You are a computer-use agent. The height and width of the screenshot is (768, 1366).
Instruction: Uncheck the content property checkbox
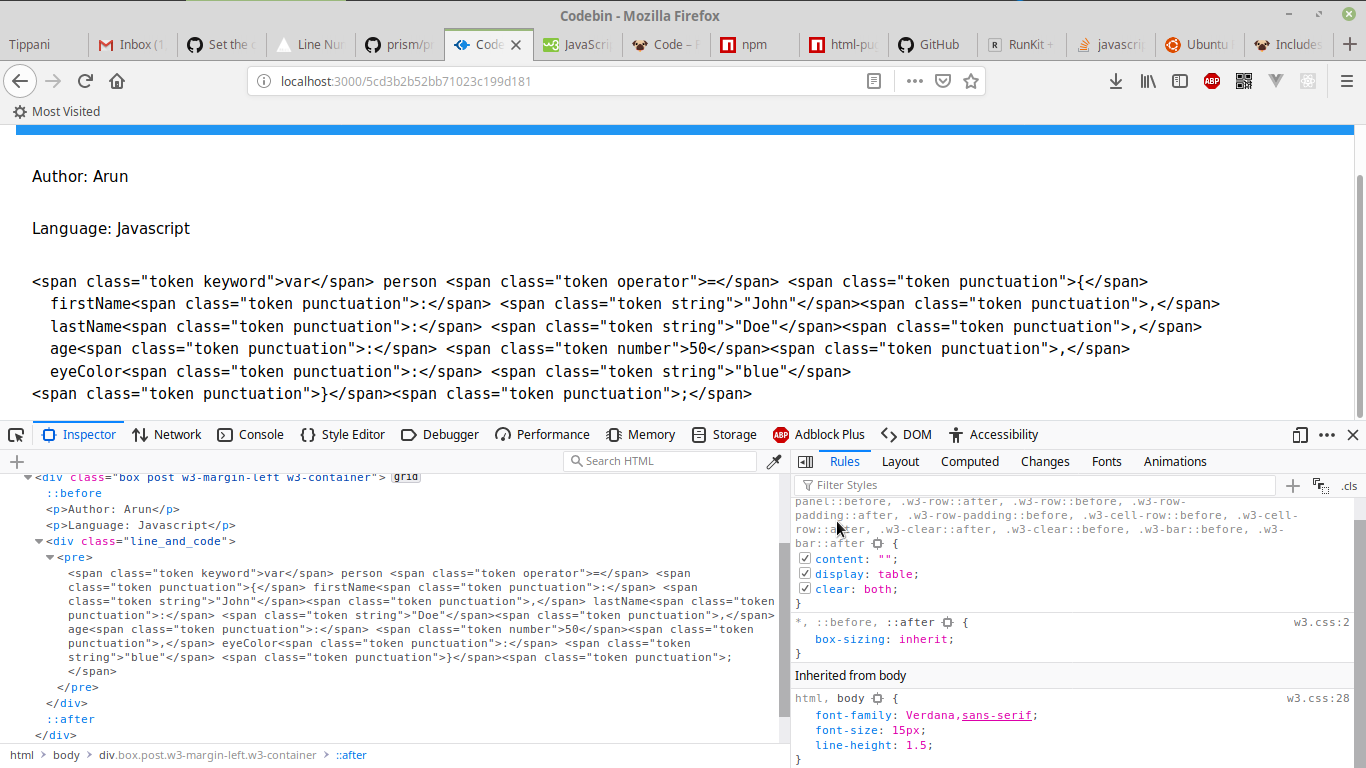click(805, 559)
